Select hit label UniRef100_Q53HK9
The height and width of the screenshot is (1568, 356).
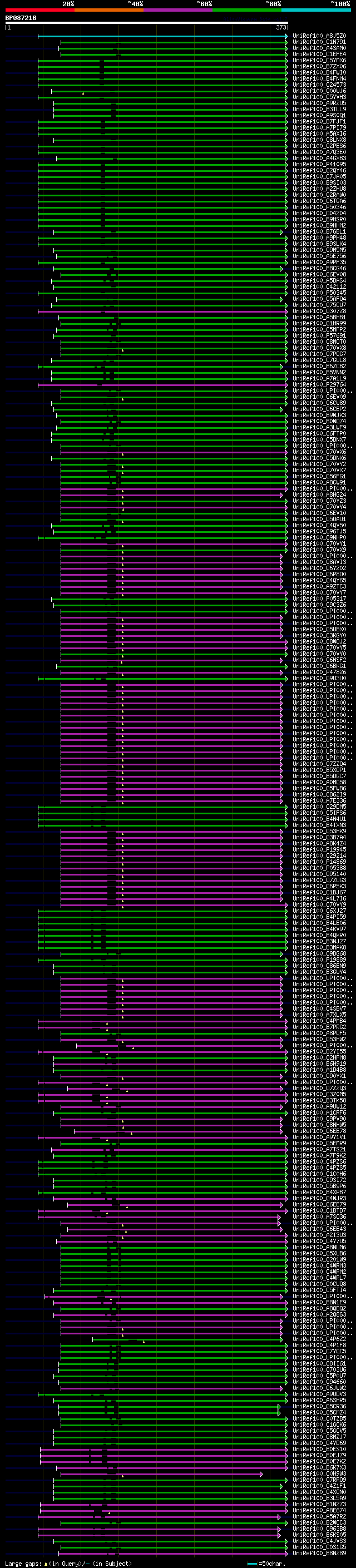[319, 832]
